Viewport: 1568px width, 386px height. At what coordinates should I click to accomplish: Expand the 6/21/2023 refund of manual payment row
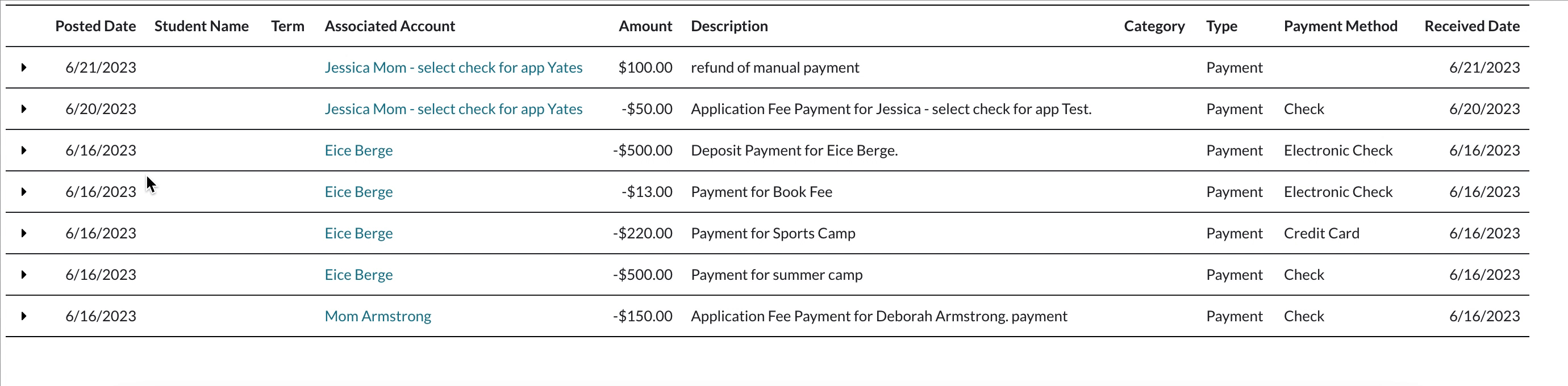(x=24, y=68)
